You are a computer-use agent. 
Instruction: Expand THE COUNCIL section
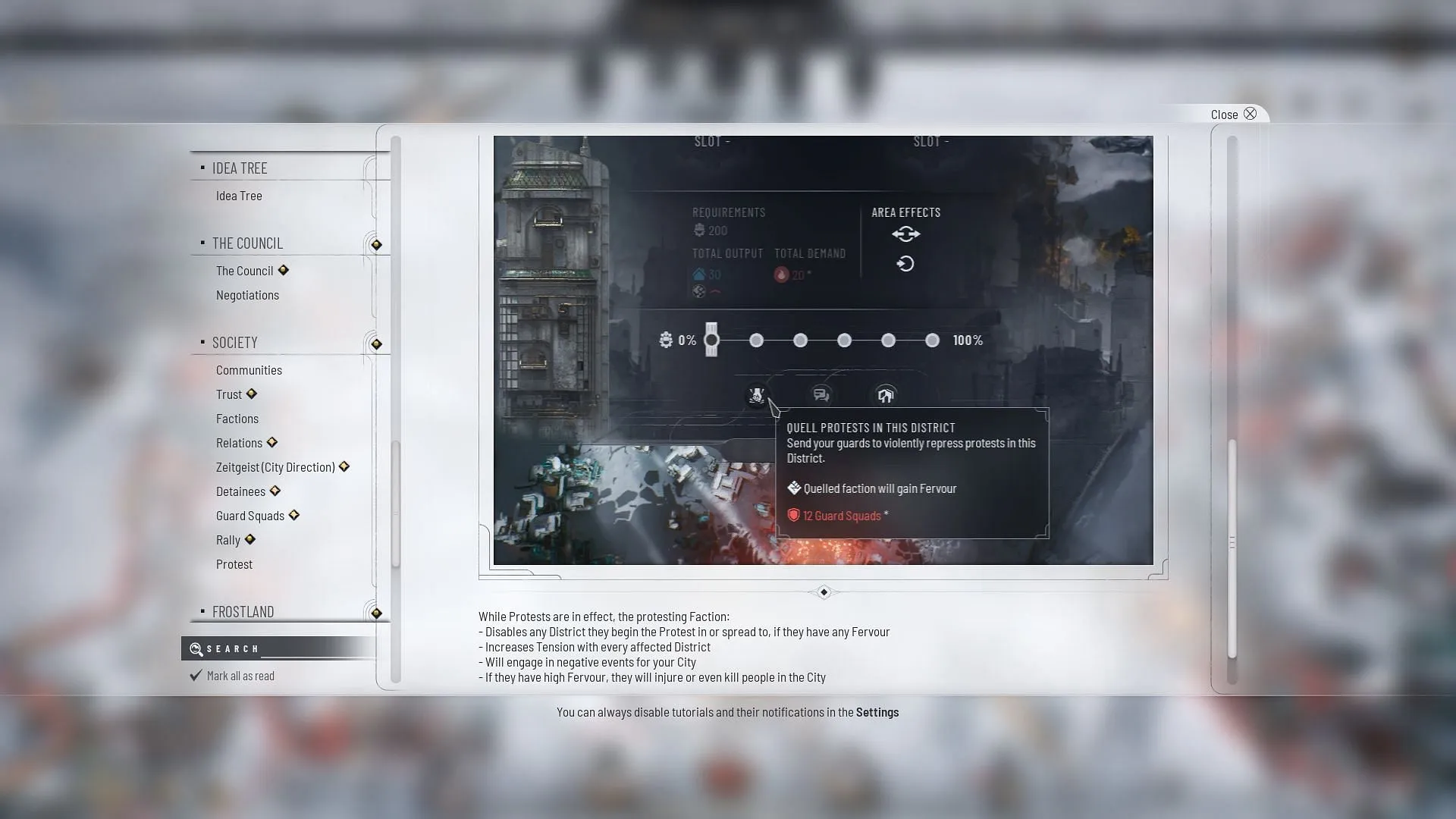375,243
